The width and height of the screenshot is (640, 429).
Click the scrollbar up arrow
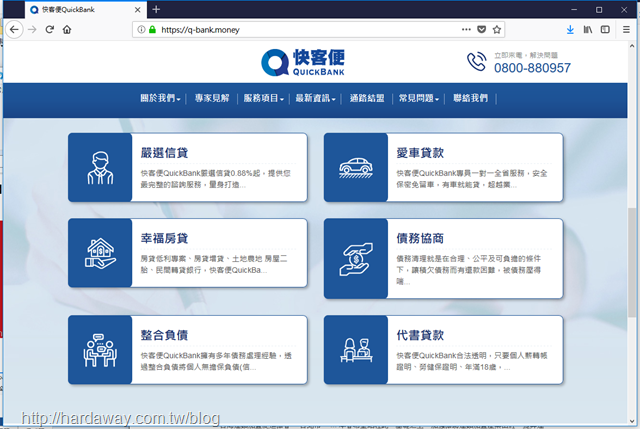tap(632, 46)
